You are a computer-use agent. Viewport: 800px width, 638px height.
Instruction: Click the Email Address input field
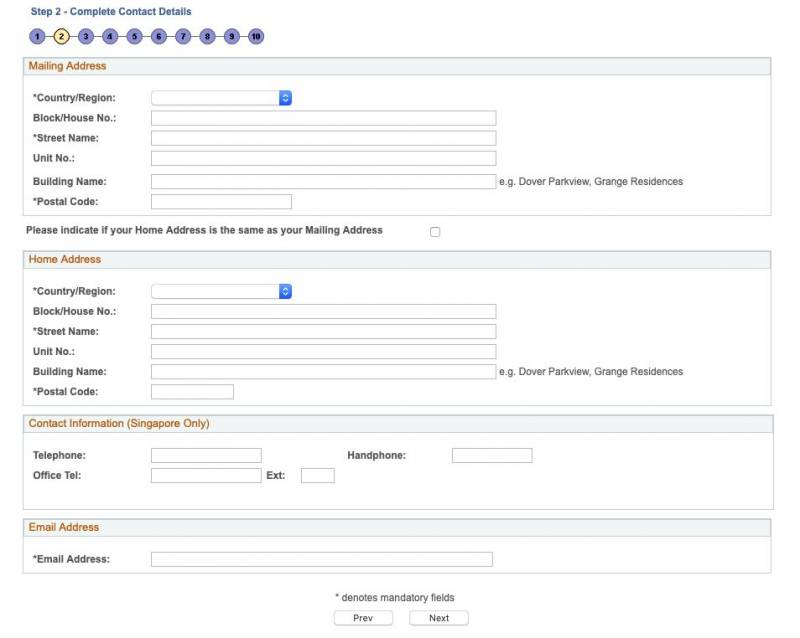321,559
